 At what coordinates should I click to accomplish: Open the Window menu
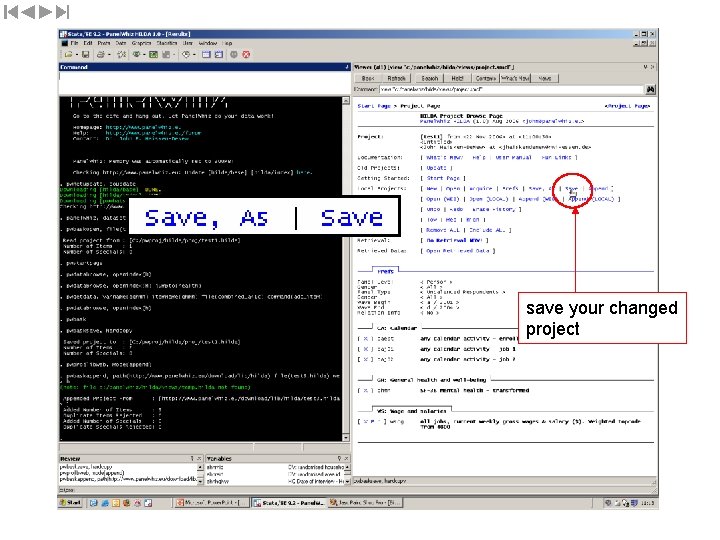click(x=208, y=43)
